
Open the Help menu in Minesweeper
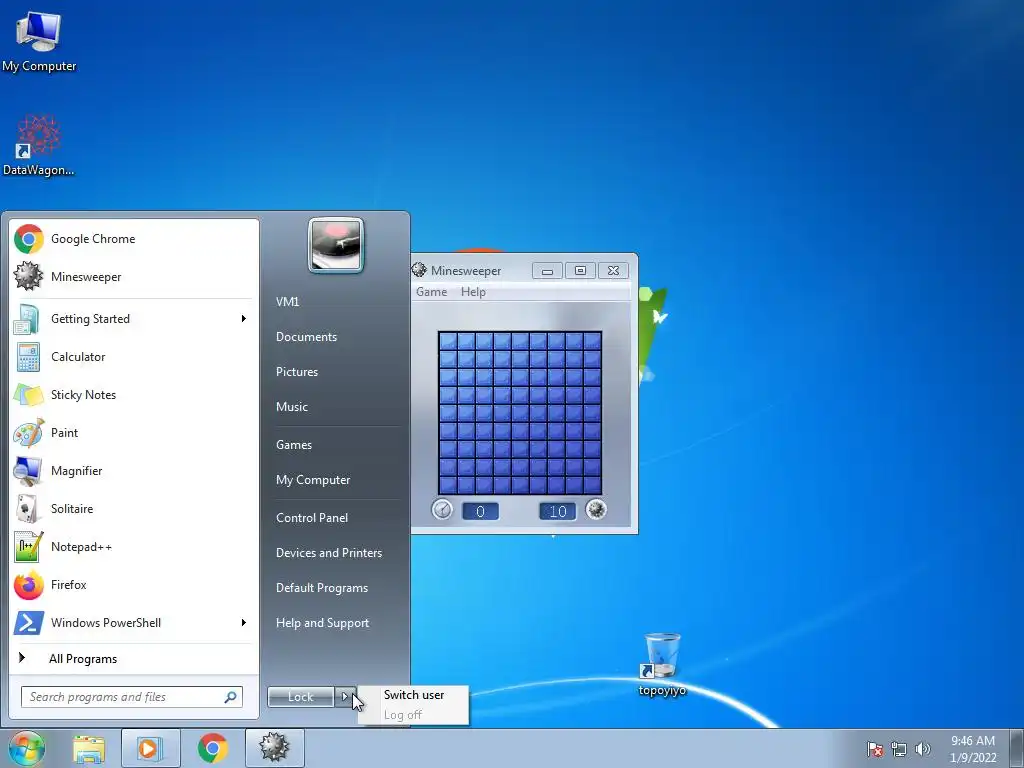pos(473,292)
